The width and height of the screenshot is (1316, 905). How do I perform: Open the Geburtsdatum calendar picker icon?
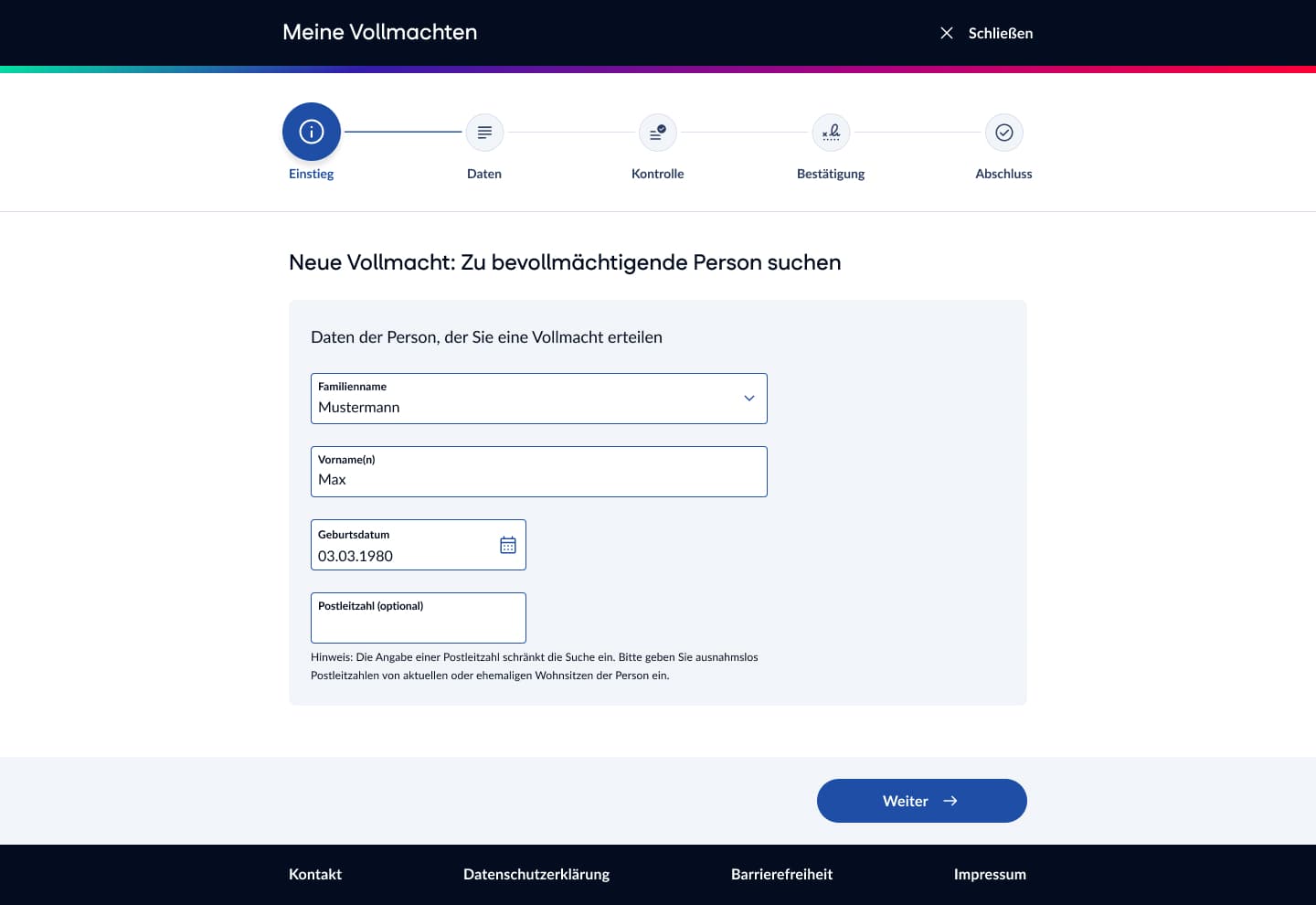pos(508,545)
